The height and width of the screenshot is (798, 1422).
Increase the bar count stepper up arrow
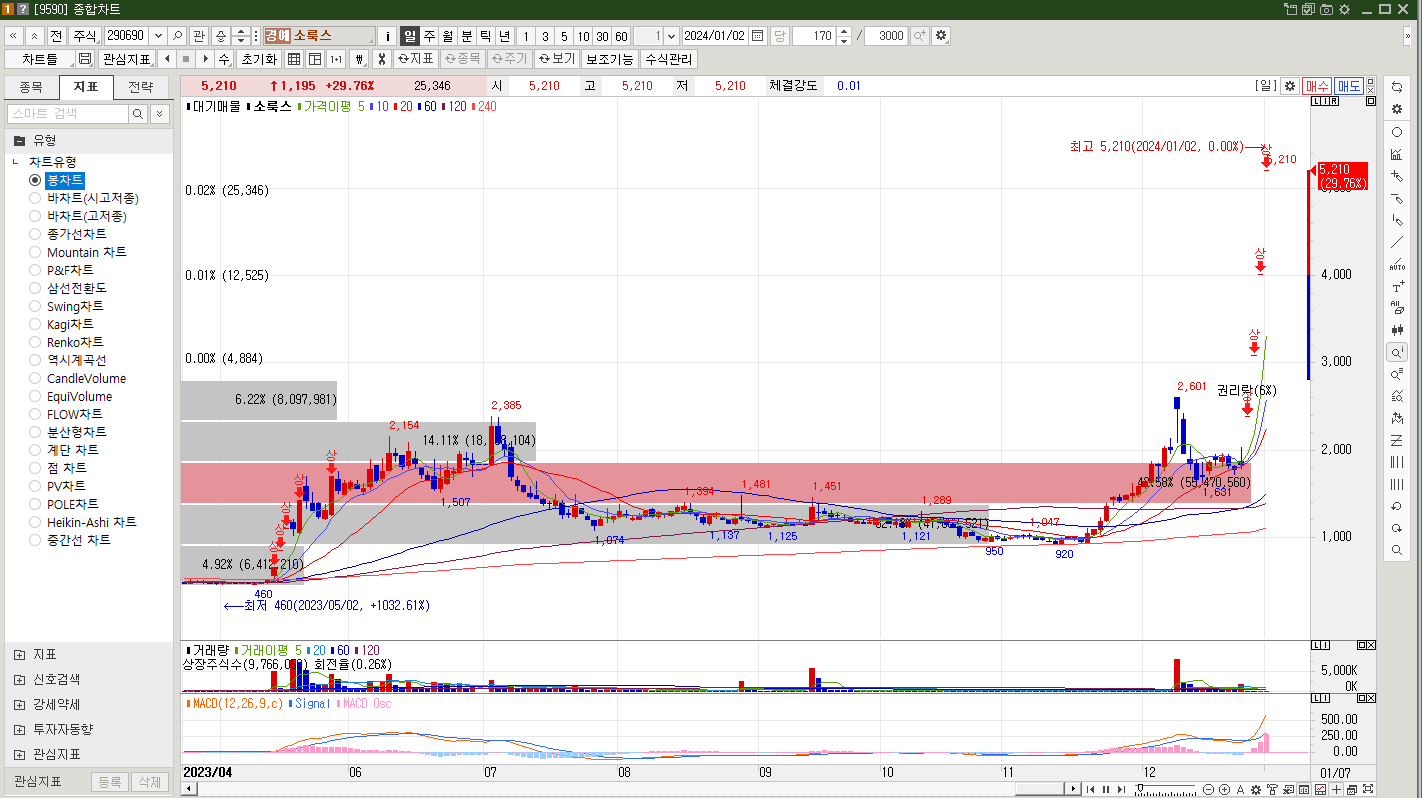[x=844, y=32]
